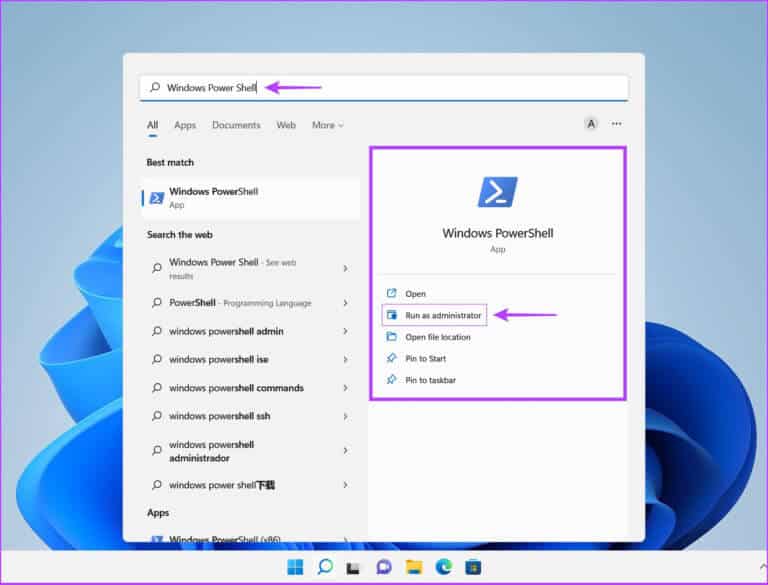Click the Run as administrator shield icon
This screenshot has height=585, width=768.
coord(391,315)
